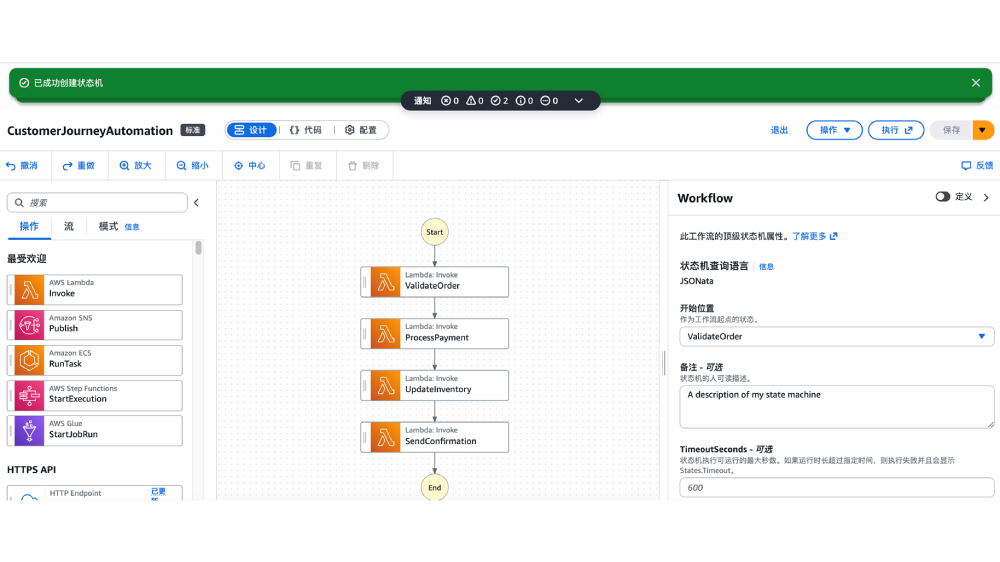Screen dimensions: 1000x562
Task: Select the Step Functions StartExecution icon
Action: [x=30, y=395]
